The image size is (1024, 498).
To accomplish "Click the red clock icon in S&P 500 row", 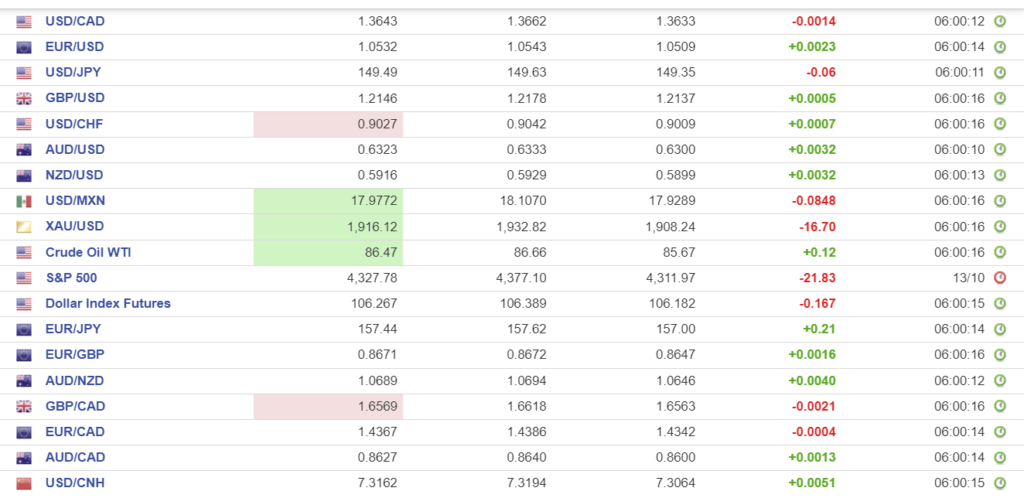I will [x=999, y=278].
